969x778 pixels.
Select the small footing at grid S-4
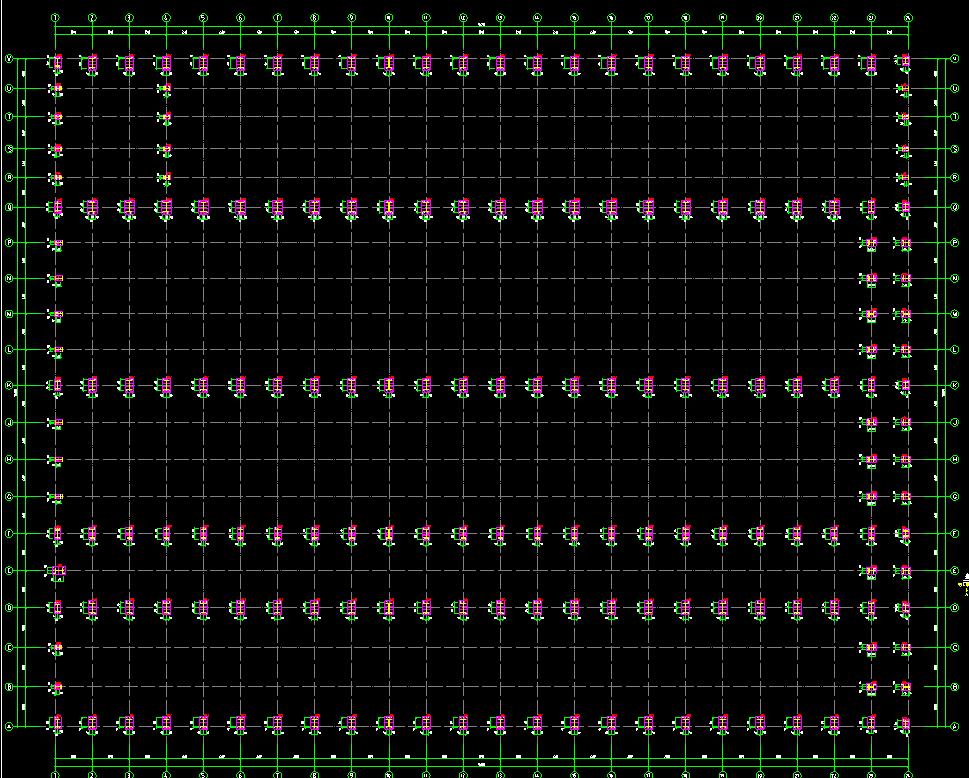165,149
